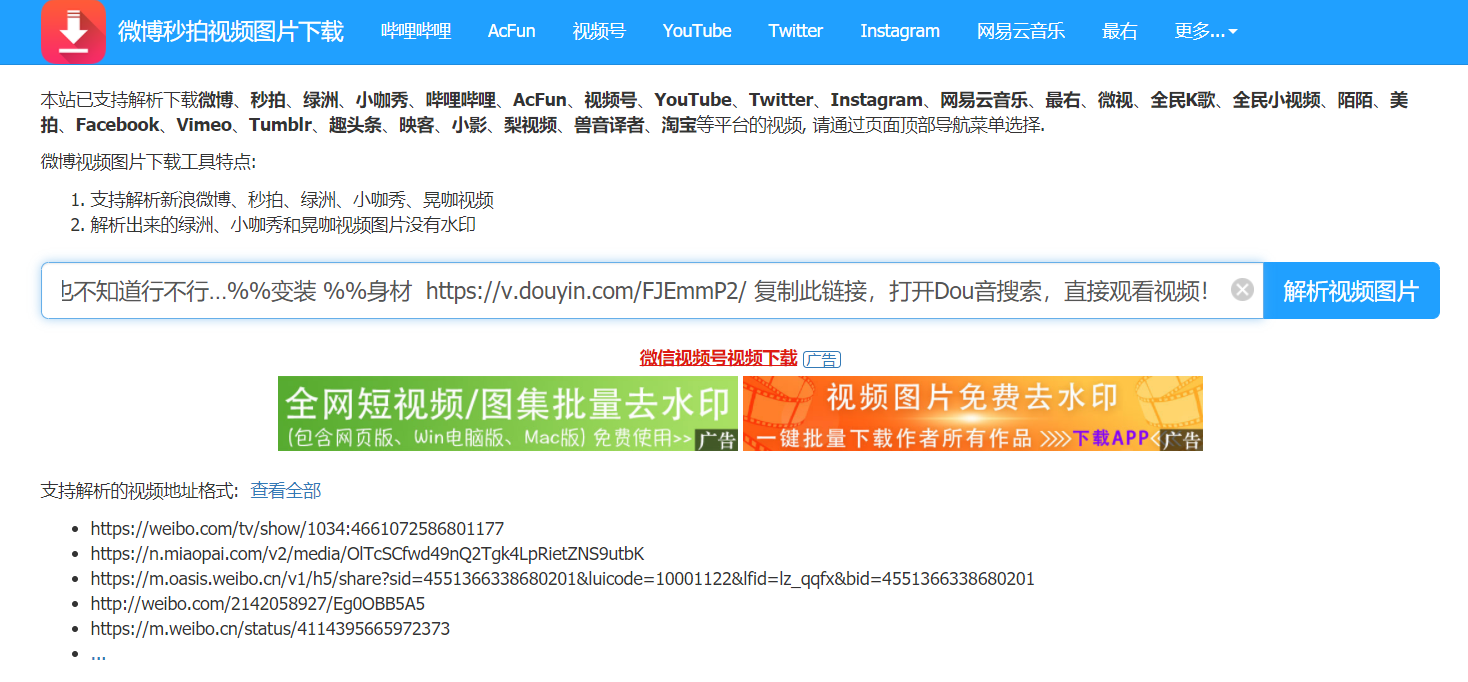Image resolution: width=1468 pixels, height=682 pixels.
Task: Select the m.oasis.weibo.cn example URL
Action: [562, 578]
